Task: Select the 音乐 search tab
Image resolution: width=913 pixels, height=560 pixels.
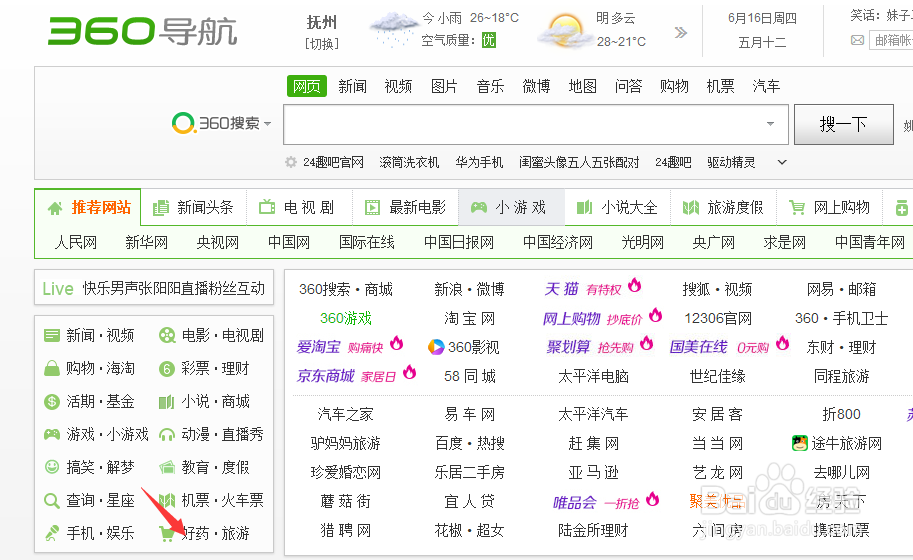Action: (x=490, y=86)
